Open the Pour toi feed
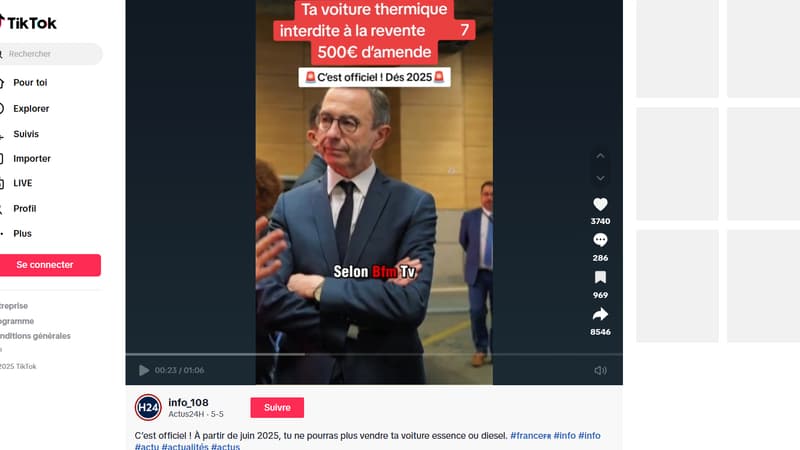Image resolution: width=800 pixels, height=450 pixels. [x=30, y=83]
